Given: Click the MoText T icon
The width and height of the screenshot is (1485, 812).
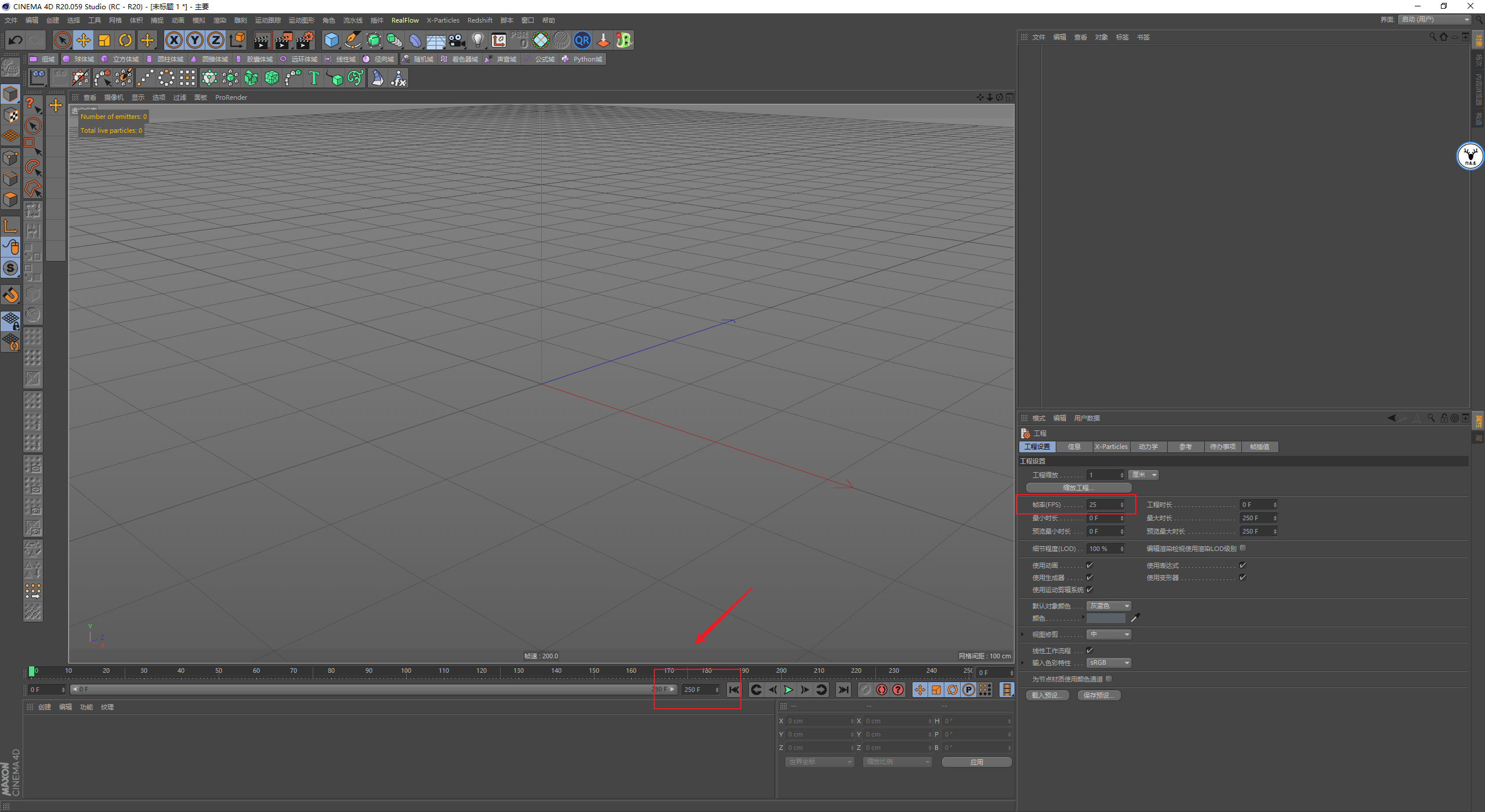Looking at the screenshot, I should pos(314,78).
